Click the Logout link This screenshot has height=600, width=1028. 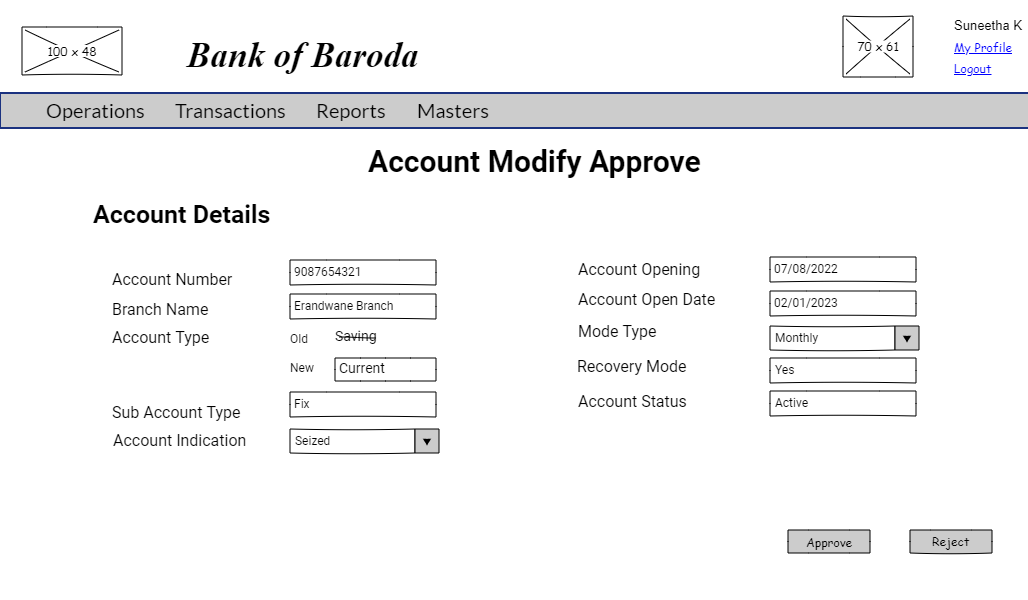click(972, 69)
